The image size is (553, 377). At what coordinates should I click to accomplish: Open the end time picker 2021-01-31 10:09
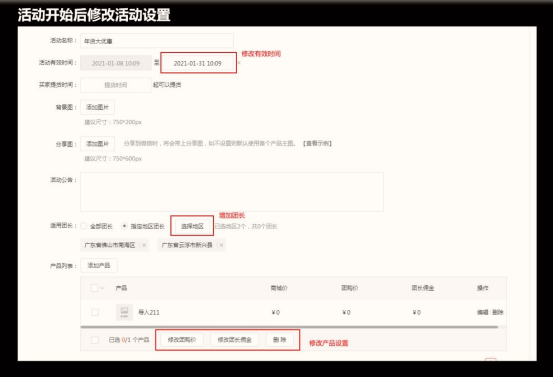(198, 63)
